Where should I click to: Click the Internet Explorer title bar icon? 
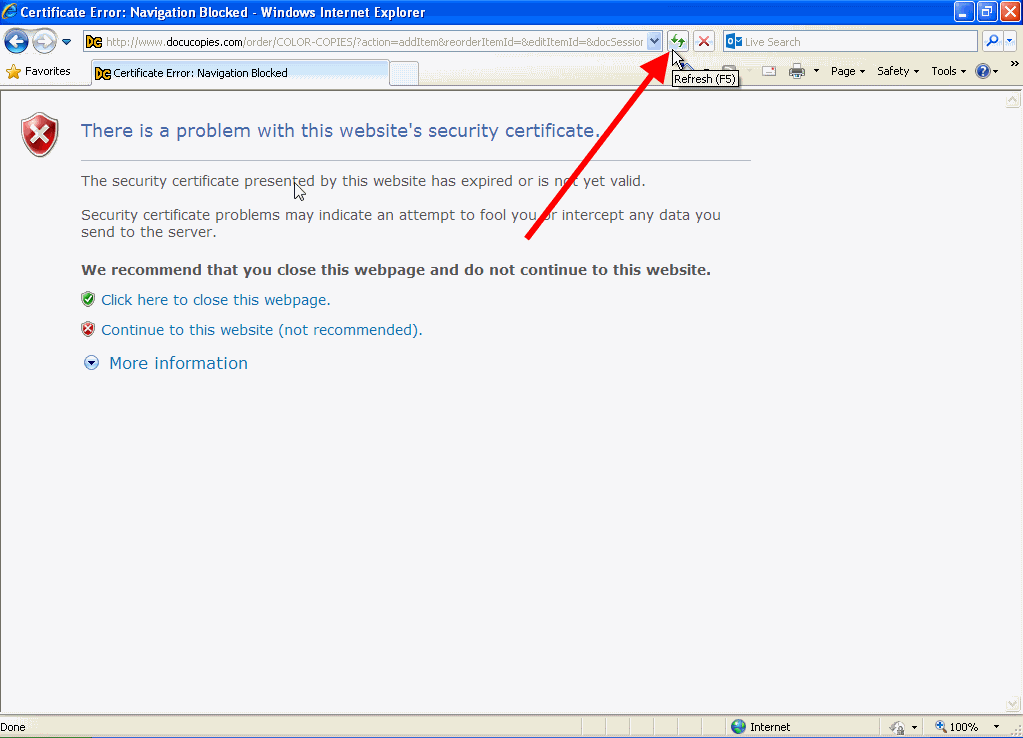tap(9, 12)
